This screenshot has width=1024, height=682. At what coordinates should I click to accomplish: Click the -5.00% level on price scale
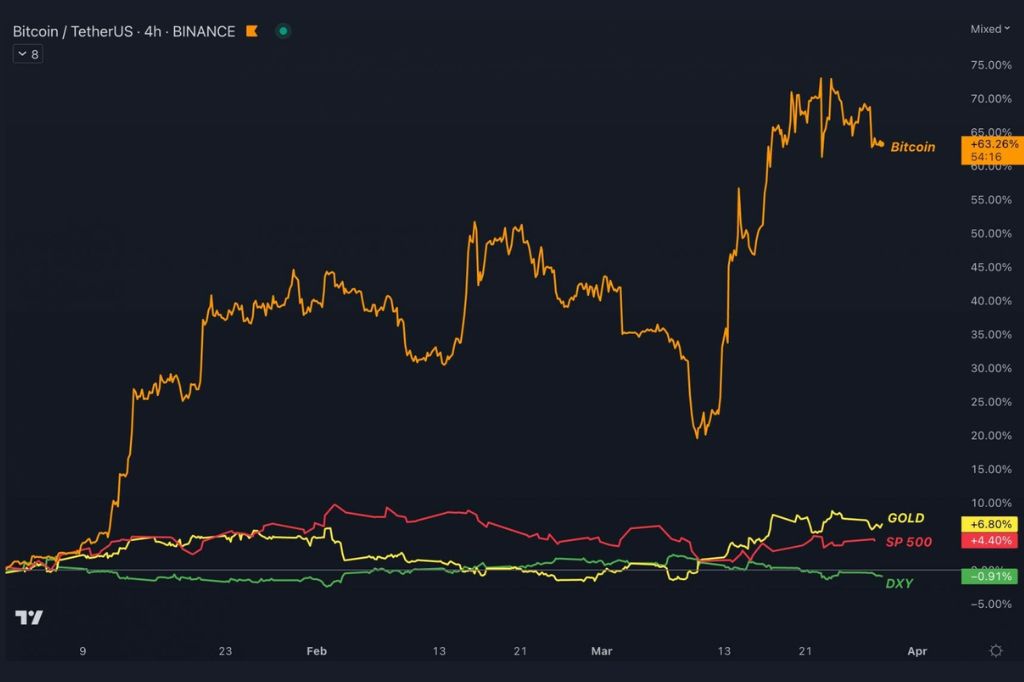point(991,604)
